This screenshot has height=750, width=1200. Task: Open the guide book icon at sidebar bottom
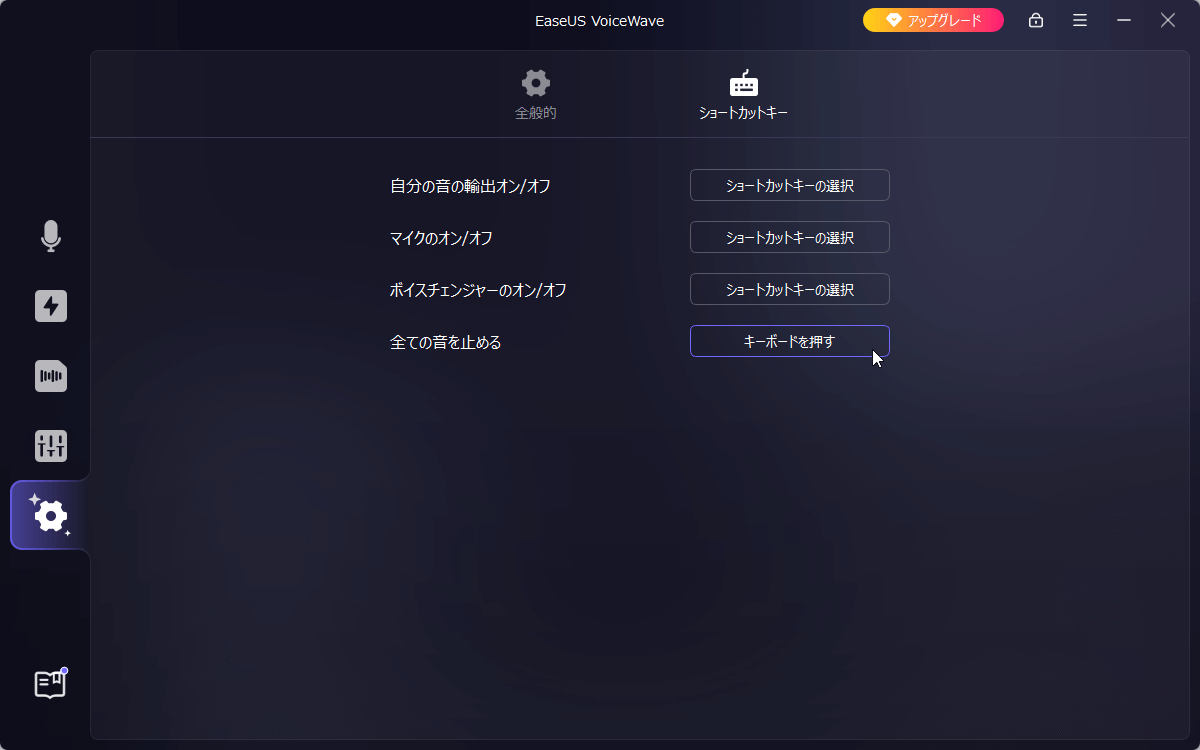pos(50,685)
